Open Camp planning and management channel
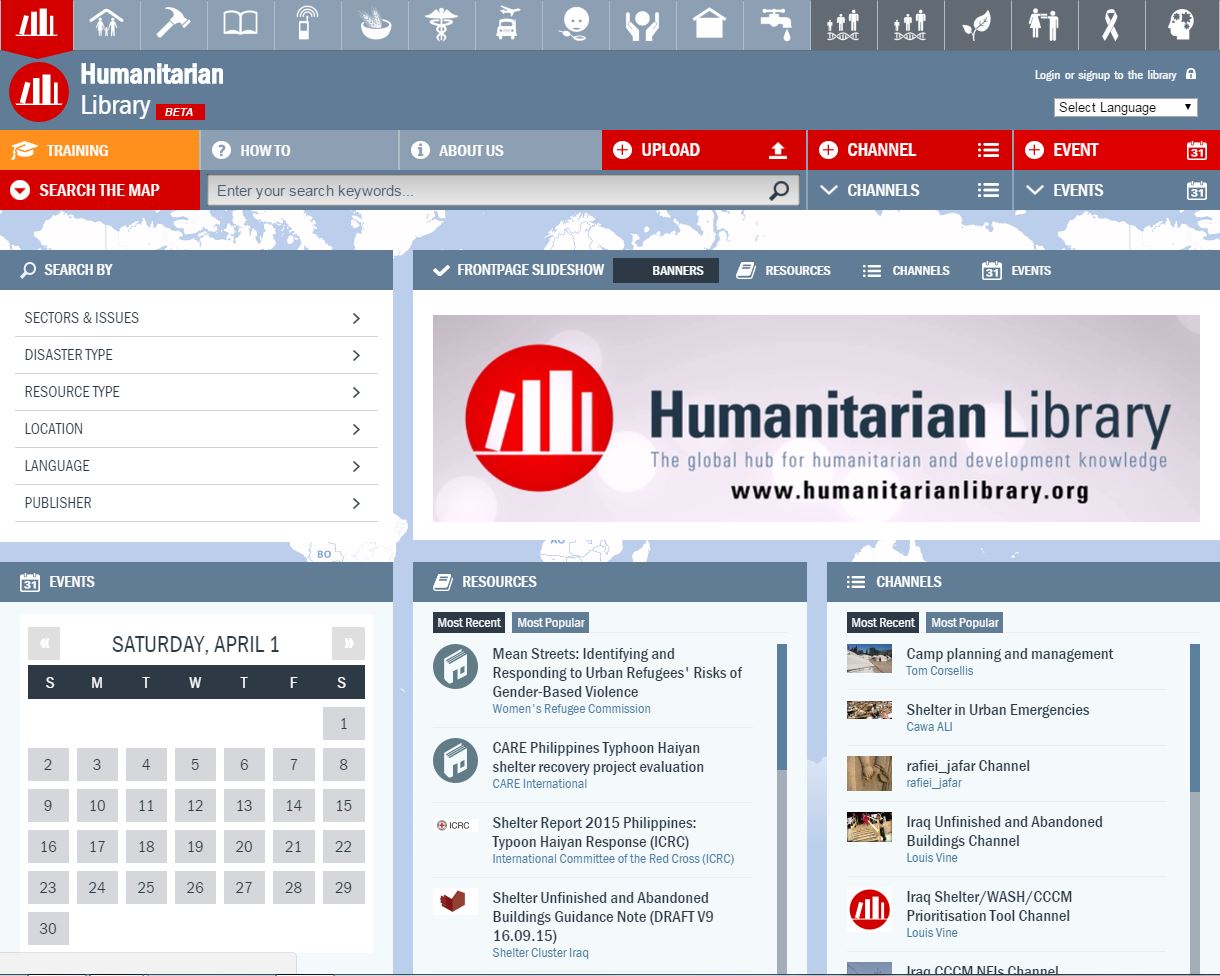Viewport: 1220px width, 976px height. pos(1009,654)
